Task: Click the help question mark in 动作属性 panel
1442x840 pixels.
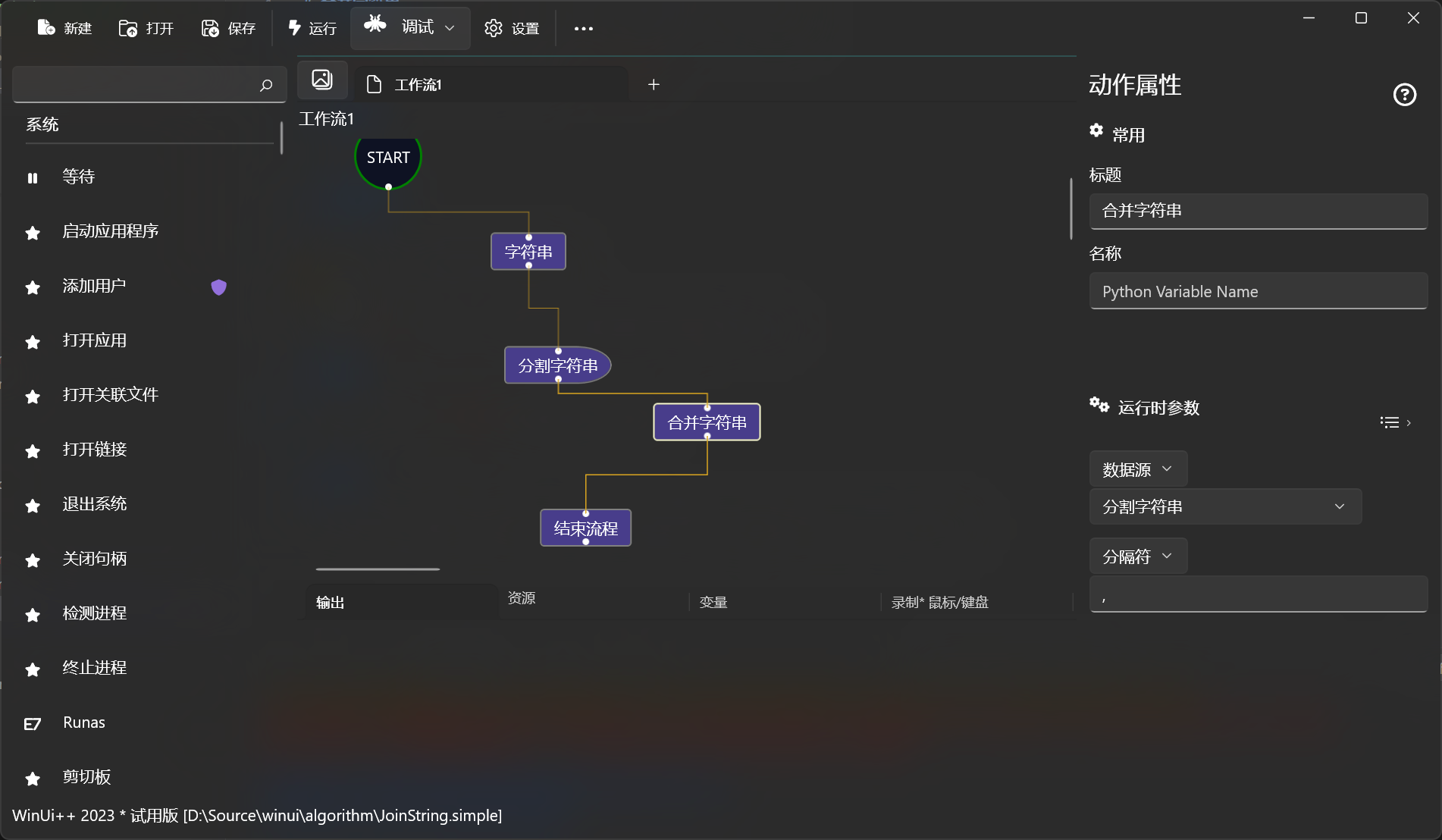Action: pos(1405,95)
